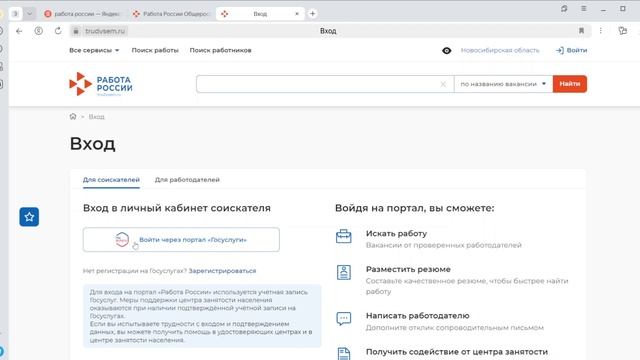
Task: Select the "Для работодателей" tab
Action: pos(187,180)
